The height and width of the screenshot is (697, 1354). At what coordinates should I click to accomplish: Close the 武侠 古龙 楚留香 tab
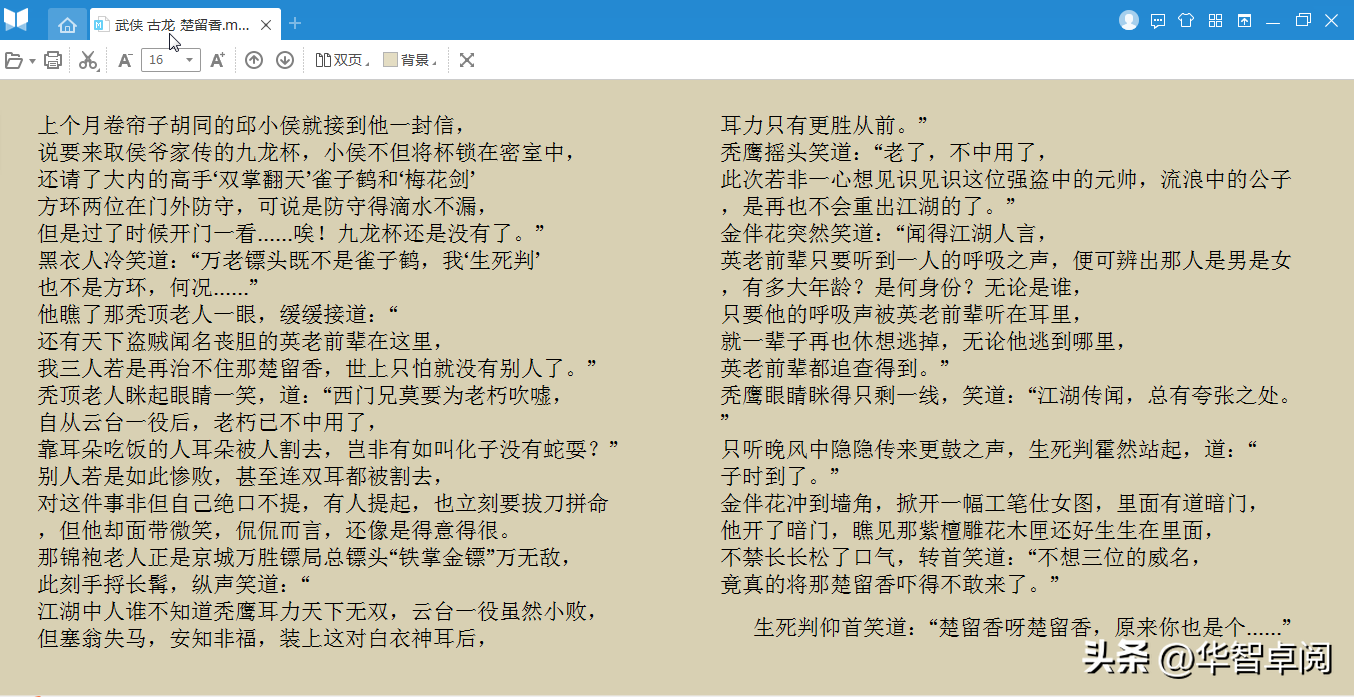pyautogui.click(x=265, y=24)
